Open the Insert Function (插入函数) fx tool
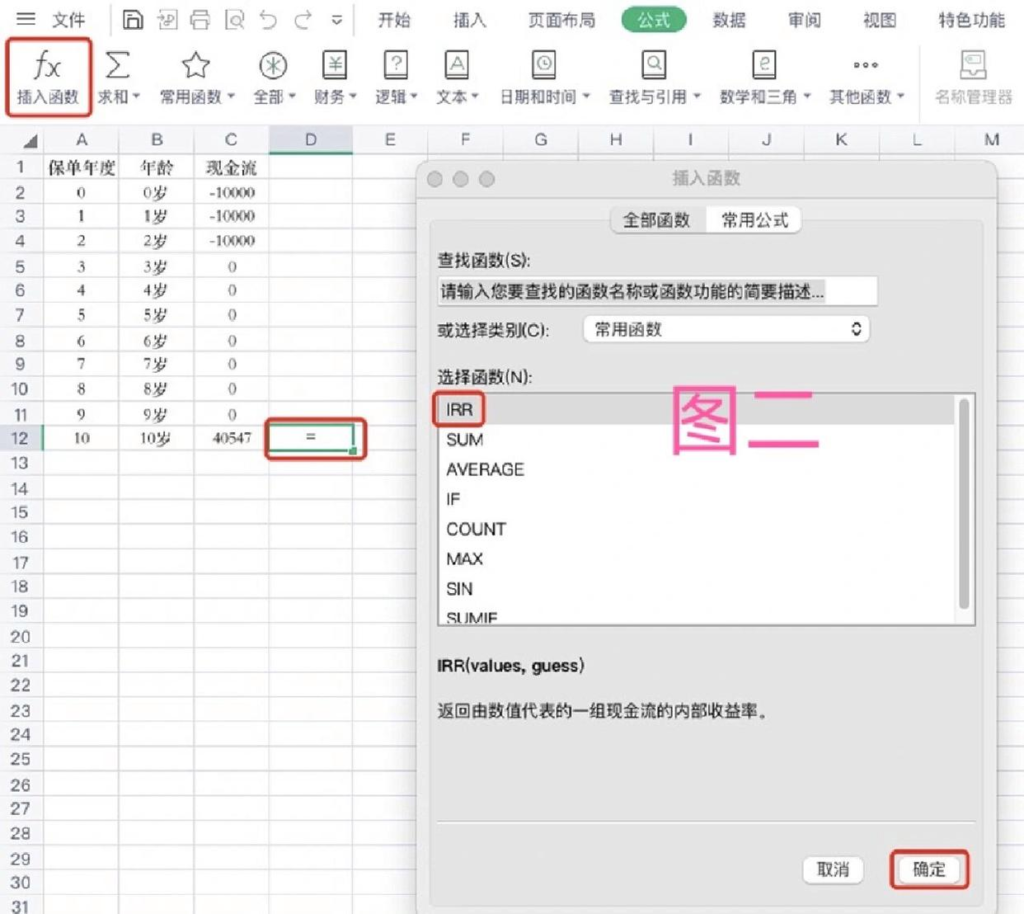The width and height of the screenshot is (1024, 914). coord(48,78)
